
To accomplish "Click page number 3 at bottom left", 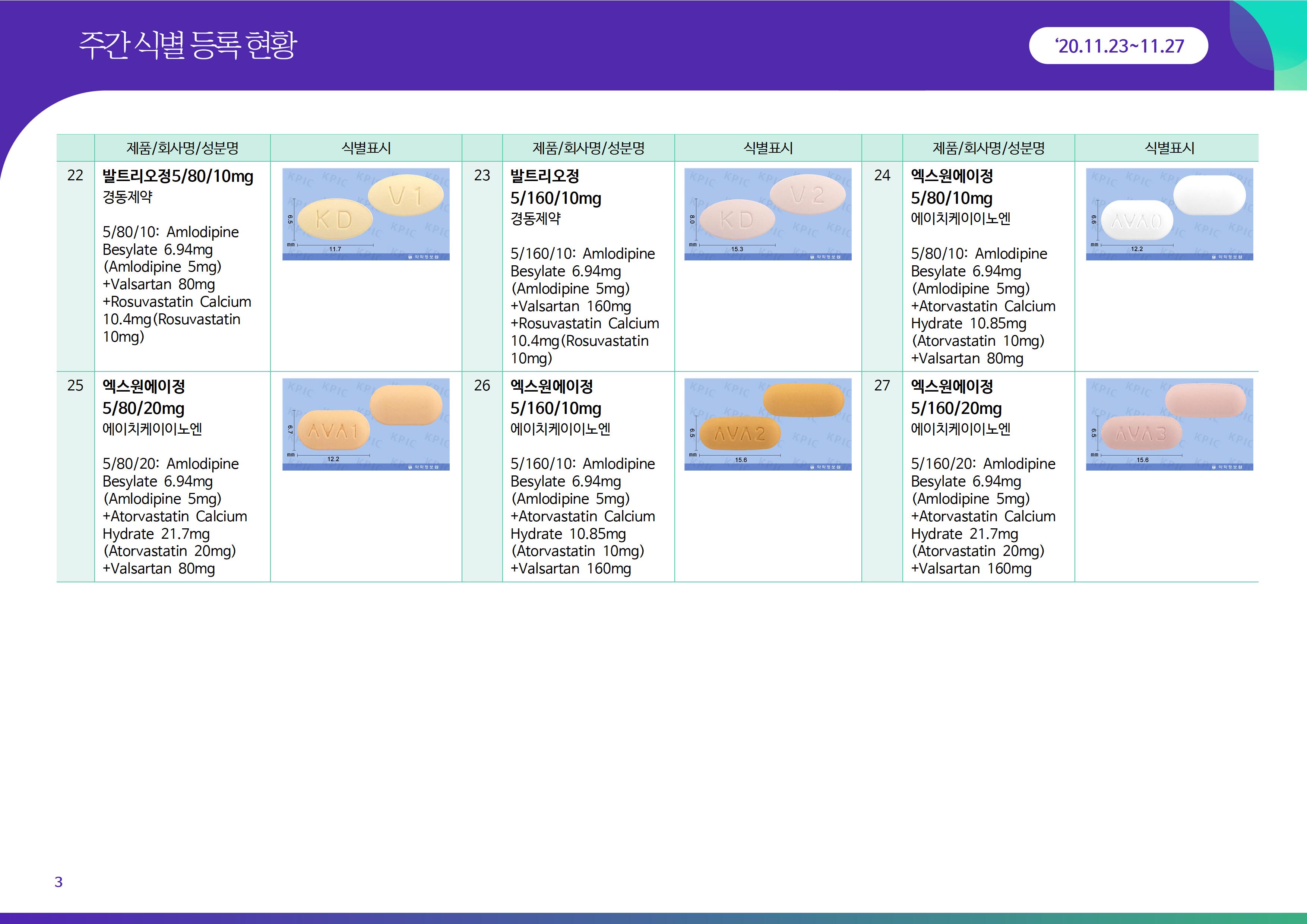I will (58, 882).
